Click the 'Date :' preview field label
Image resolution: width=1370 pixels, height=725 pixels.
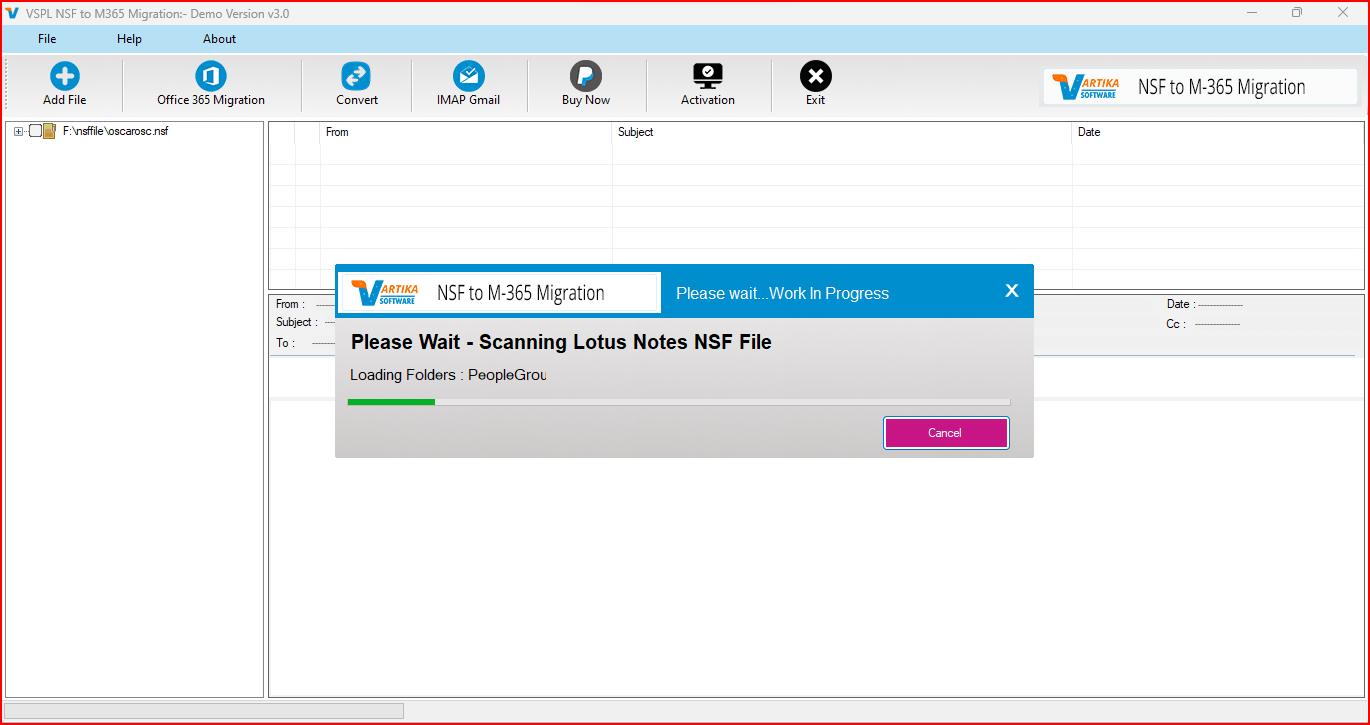pos(1180,304)
